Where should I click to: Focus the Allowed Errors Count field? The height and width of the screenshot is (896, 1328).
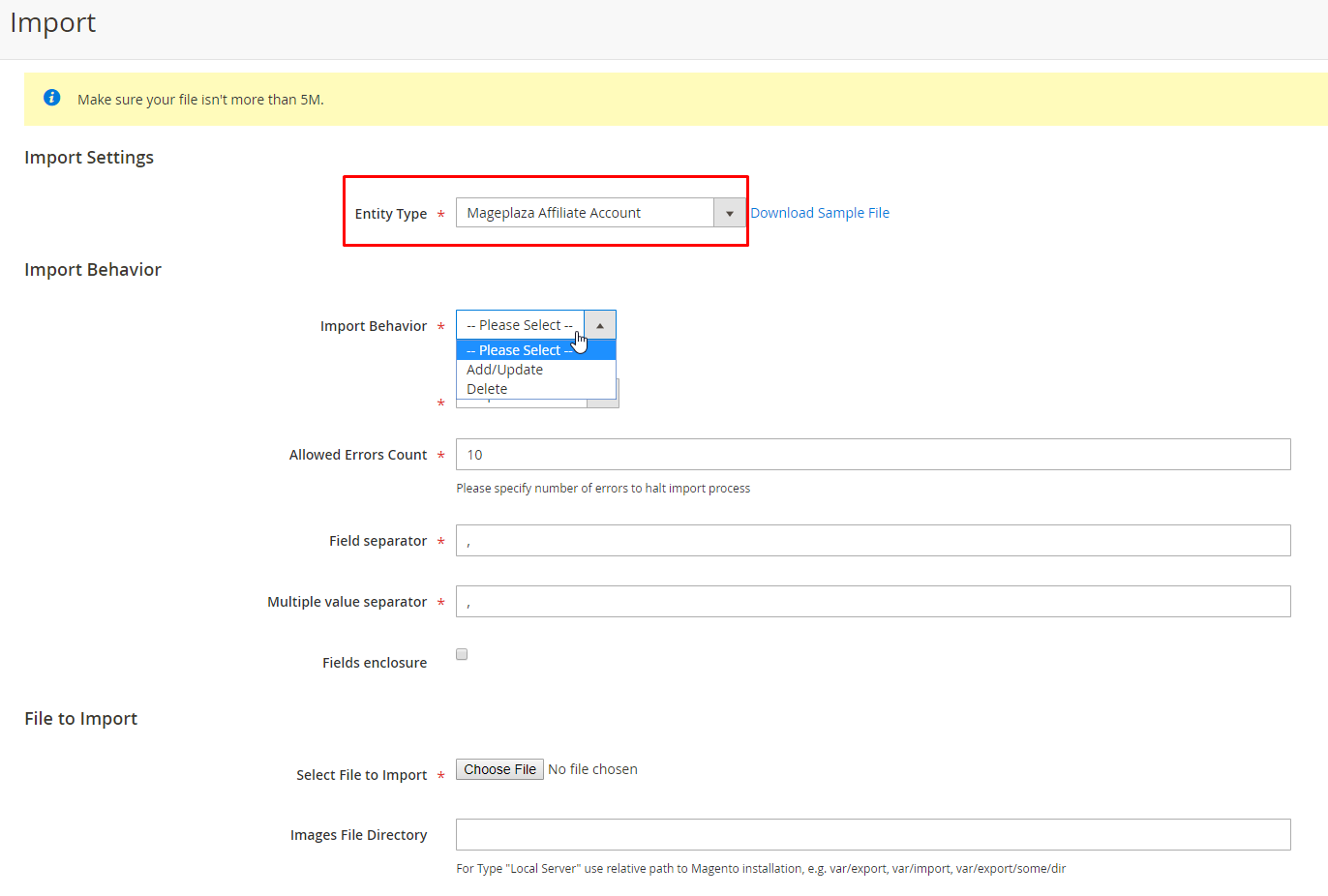[x=872, y=455]
